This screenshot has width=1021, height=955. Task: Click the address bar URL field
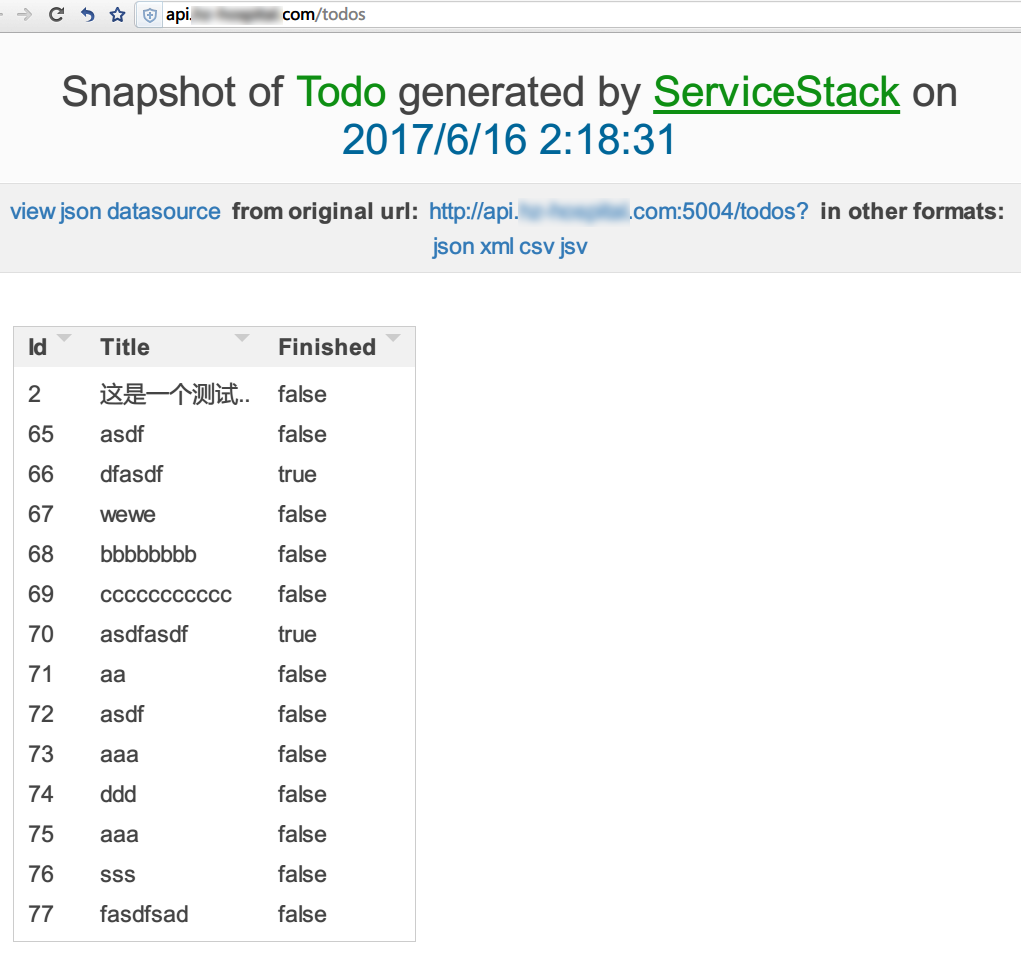586,14
